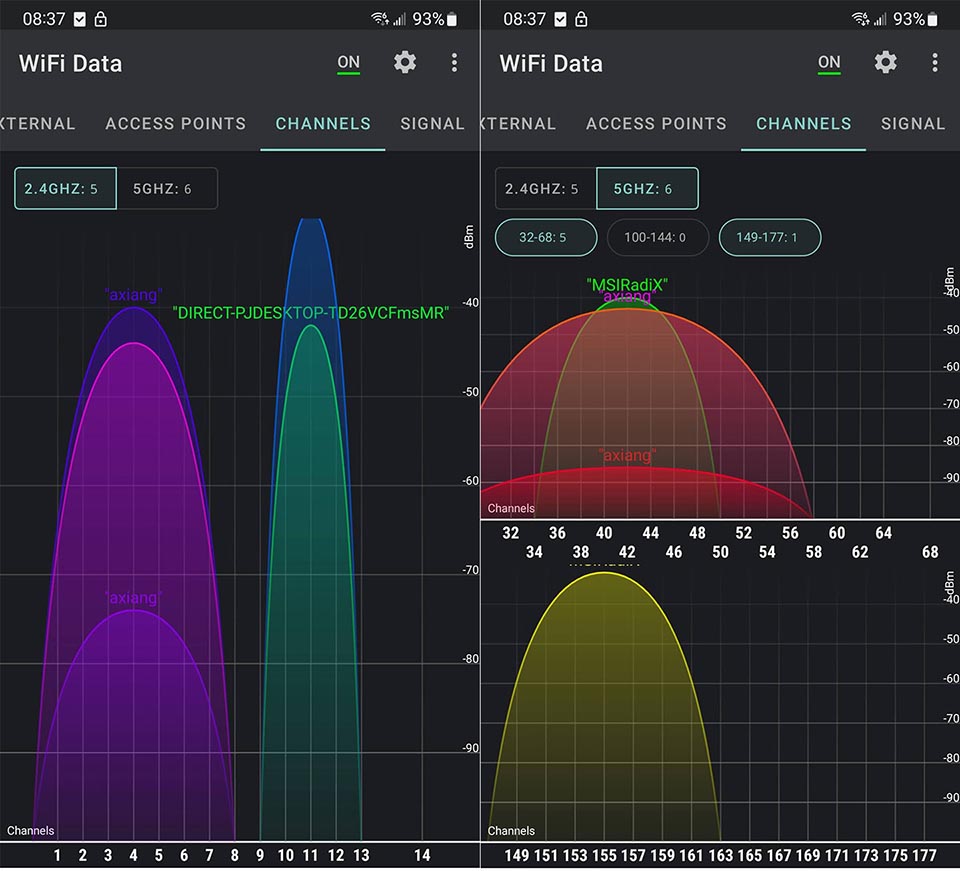Screen dimensions: 960x871
Task: Switch to Access Points tab on left screen
Action: pos(176,124)
